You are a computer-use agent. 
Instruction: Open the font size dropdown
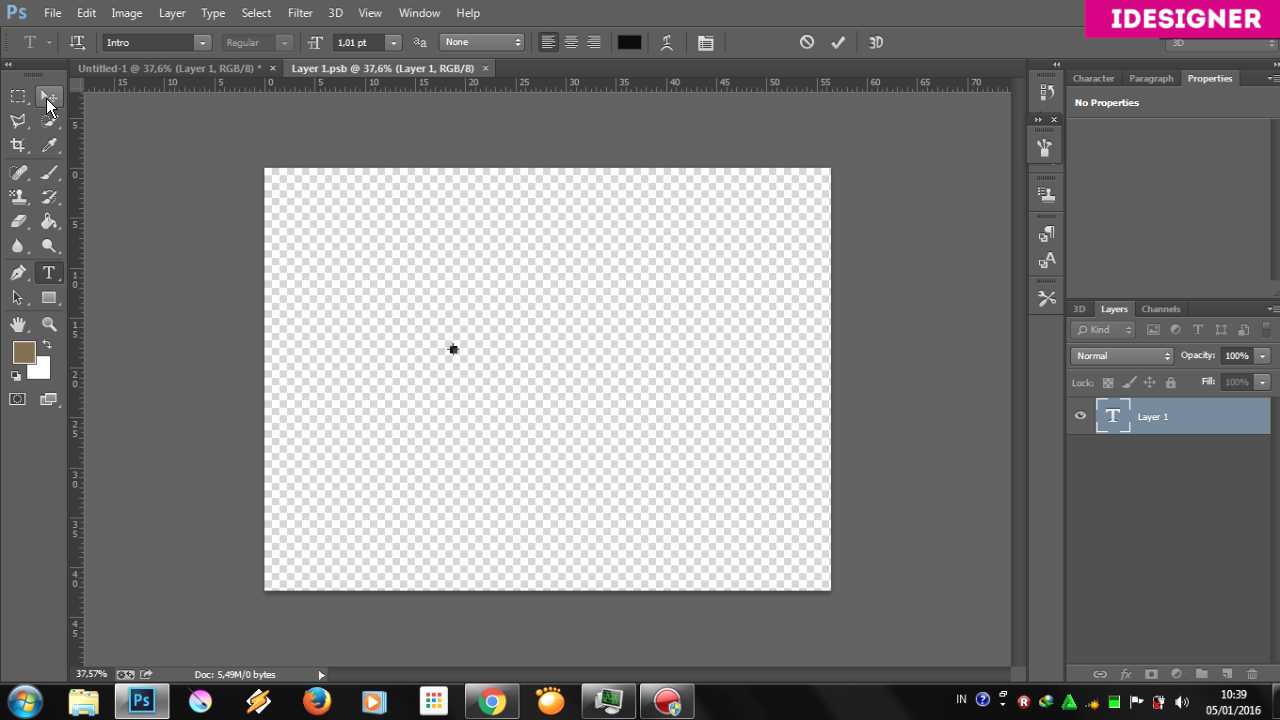(x=393, y=43)
